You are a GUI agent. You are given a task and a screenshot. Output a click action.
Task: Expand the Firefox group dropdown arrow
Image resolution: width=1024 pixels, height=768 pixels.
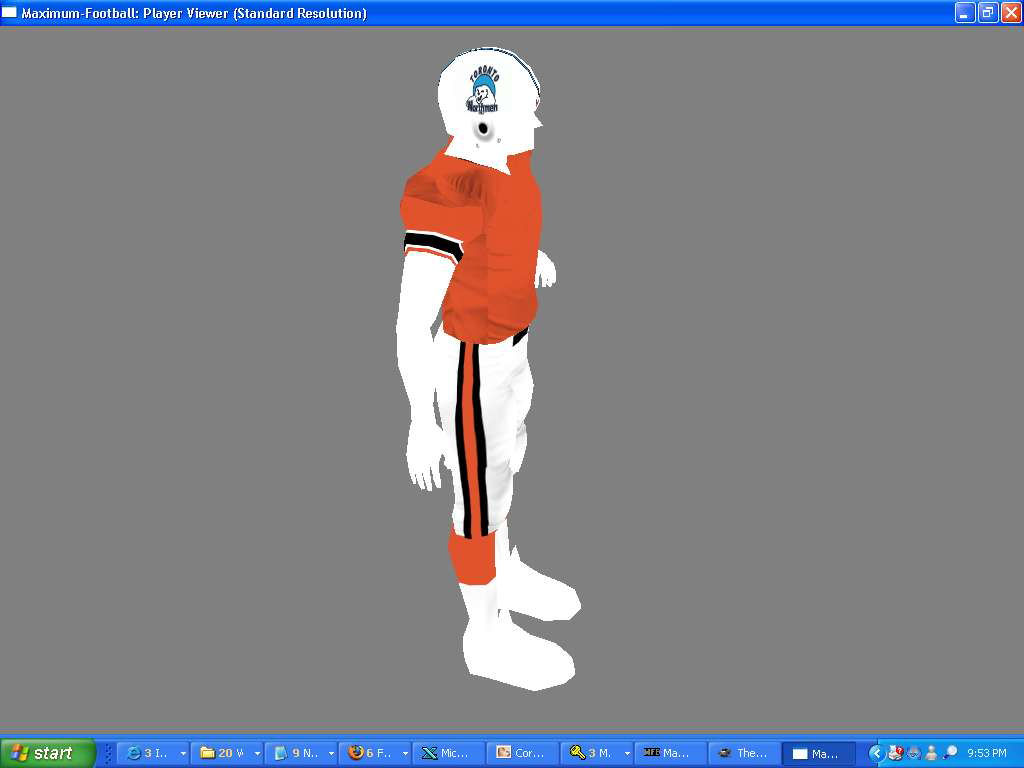click(x=405, y=754)
